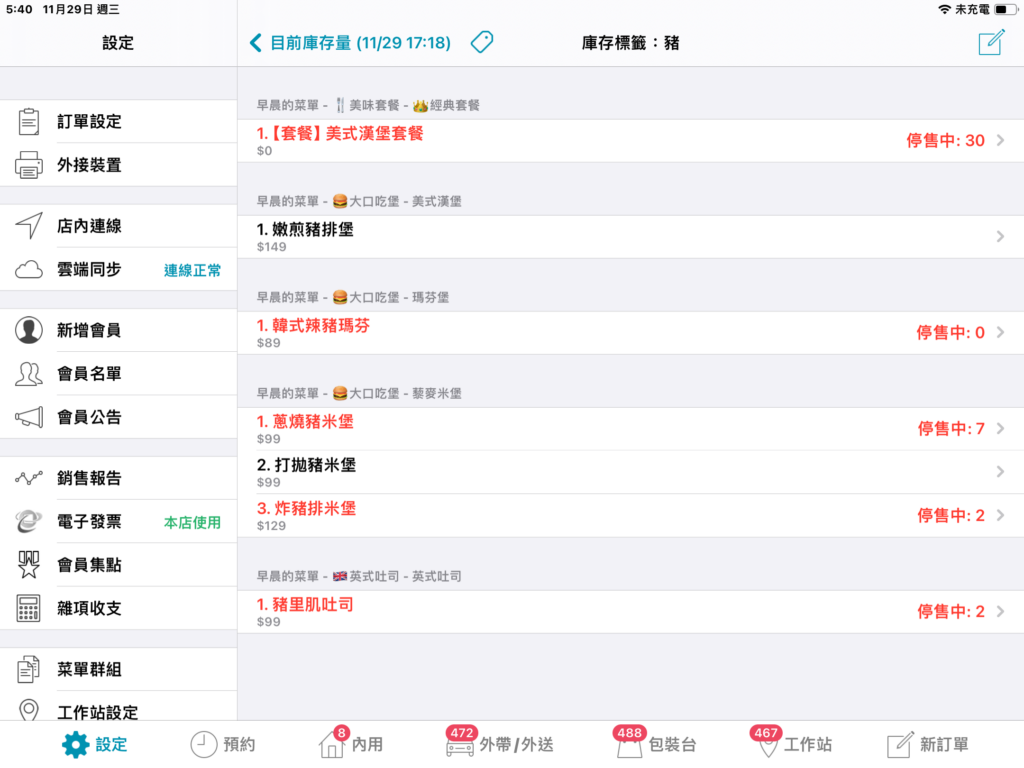Select the 炸豬排米堡 item name
The width and height of the screenshot is (1024, 768).
(306, 508)
